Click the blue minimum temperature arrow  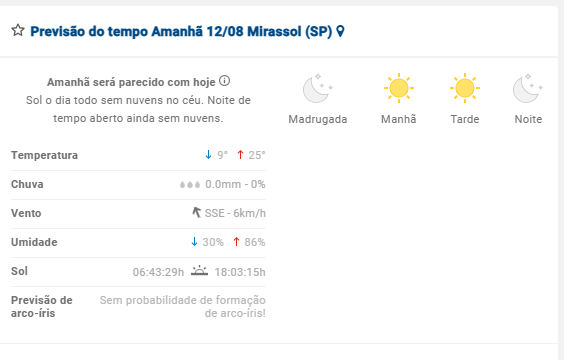coord(208,155)
